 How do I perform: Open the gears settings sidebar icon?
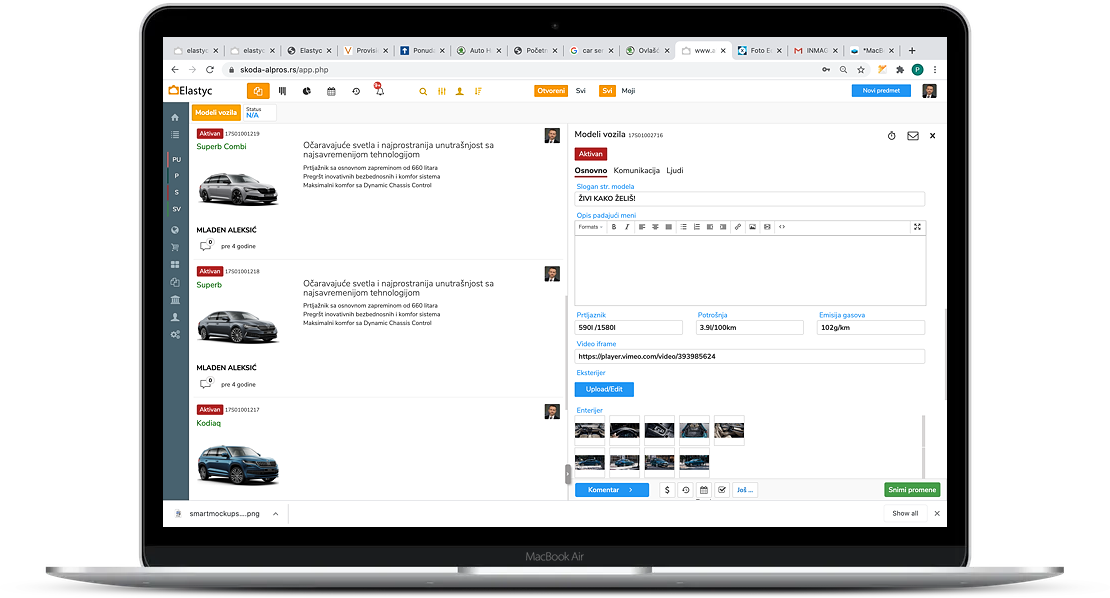coord(175,335)
